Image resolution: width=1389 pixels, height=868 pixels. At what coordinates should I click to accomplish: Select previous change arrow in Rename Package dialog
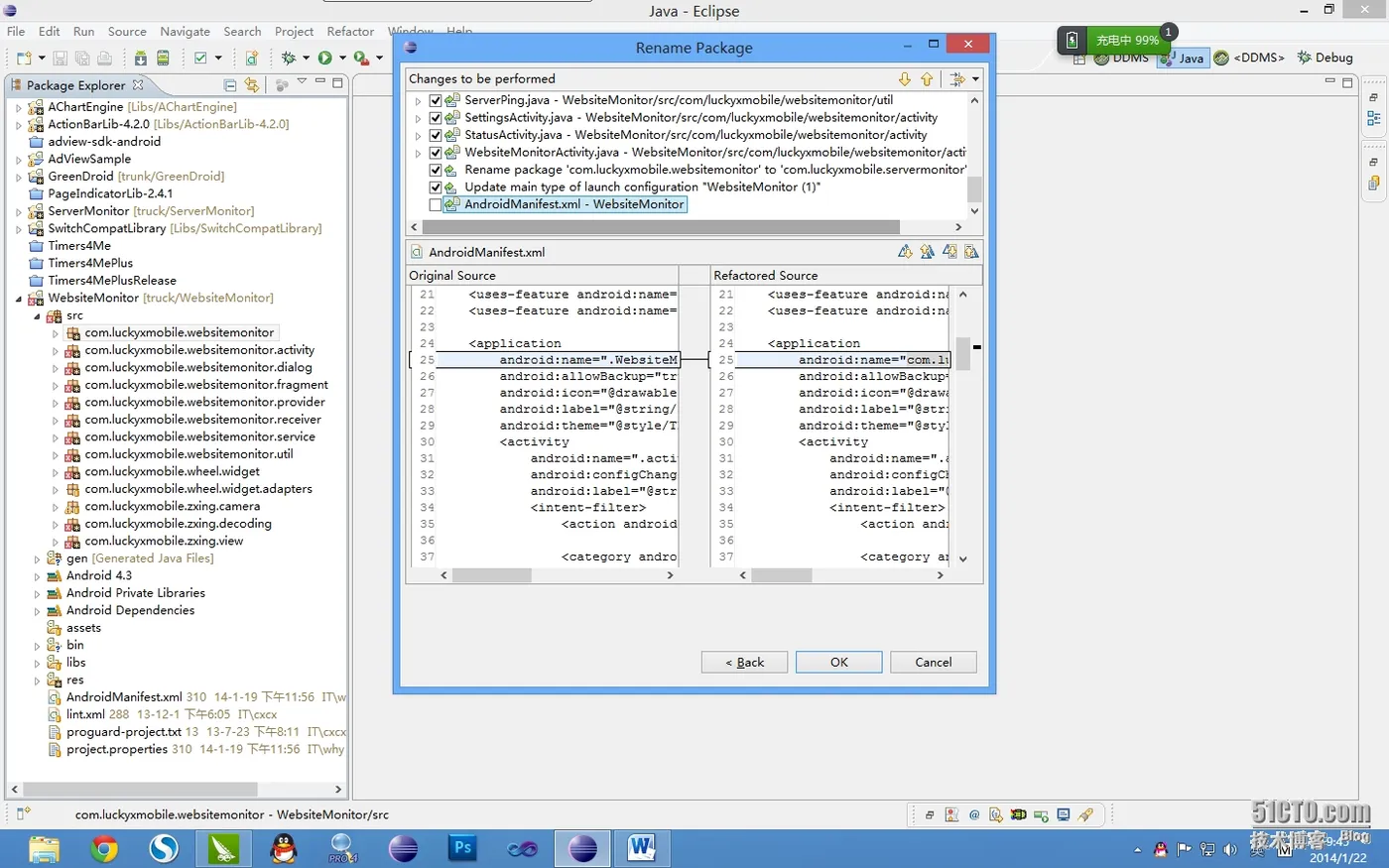tap(927, 79)
